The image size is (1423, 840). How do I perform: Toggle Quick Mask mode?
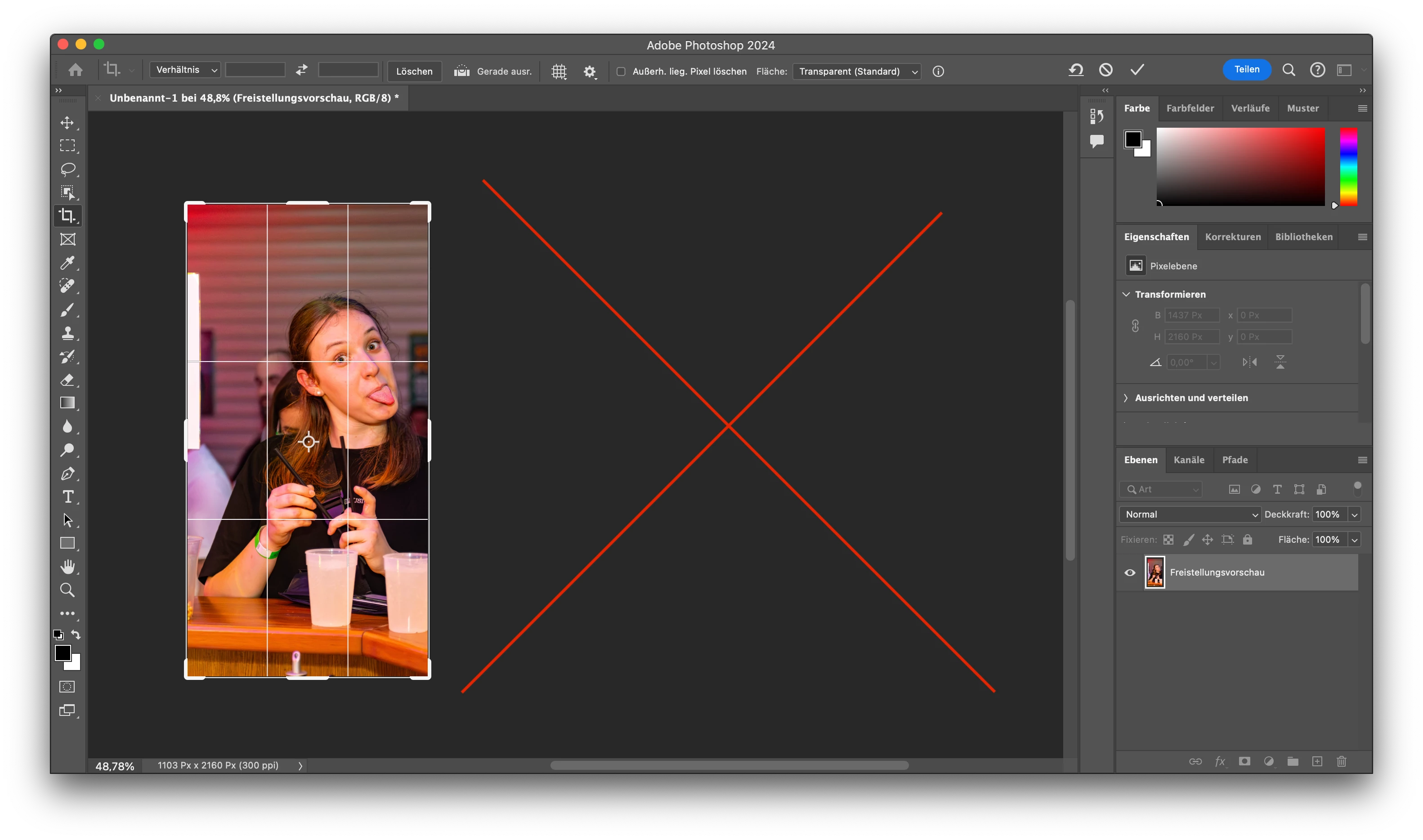(x=67, y=687)
